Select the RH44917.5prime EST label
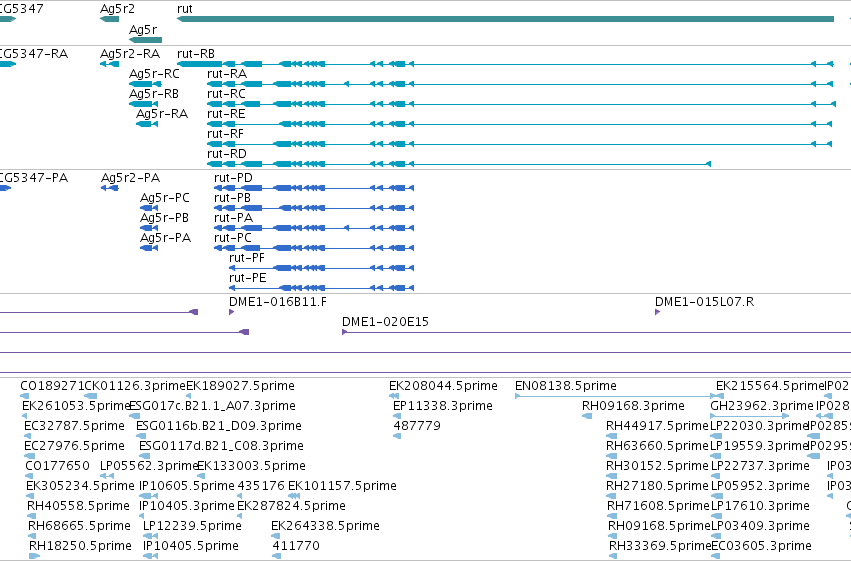Viewport: 851px width, 561px height. coord(657,426)
